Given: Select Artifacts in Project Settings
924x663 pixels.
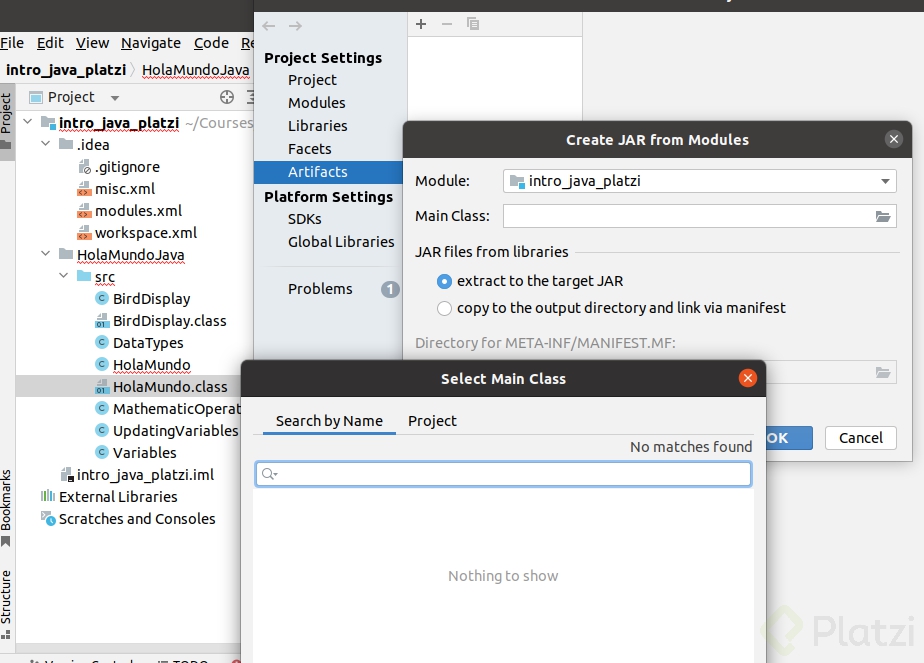Looking at the screenshot, I should coord(328,172).
